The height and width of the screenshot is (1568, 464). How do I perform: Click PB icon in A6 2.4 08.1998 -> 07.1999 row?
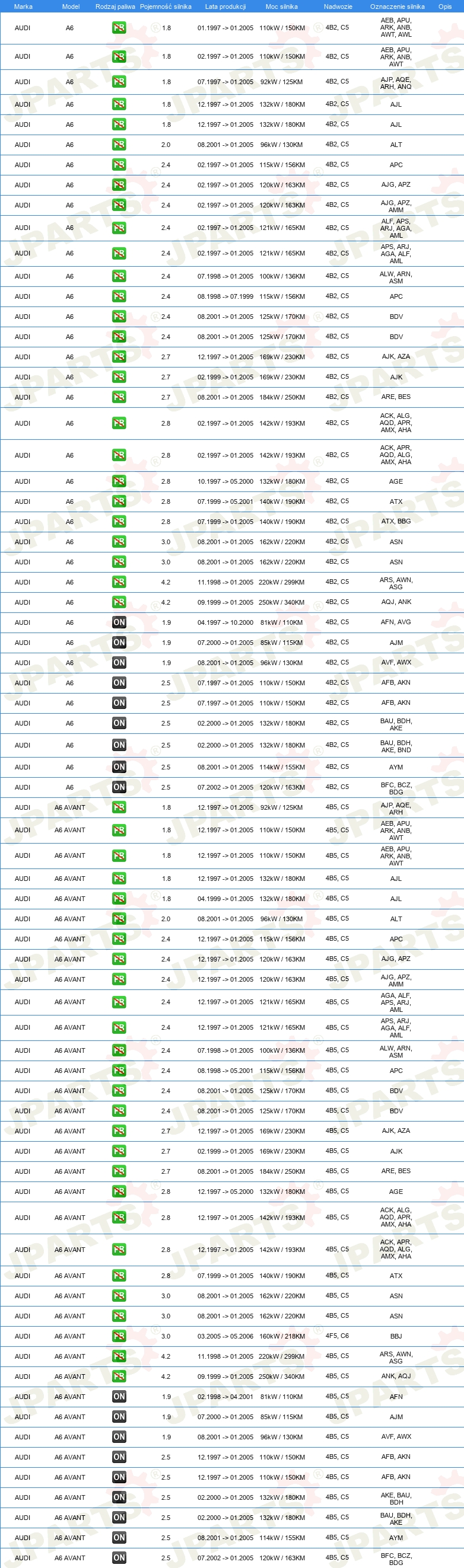tap(119, 296)
